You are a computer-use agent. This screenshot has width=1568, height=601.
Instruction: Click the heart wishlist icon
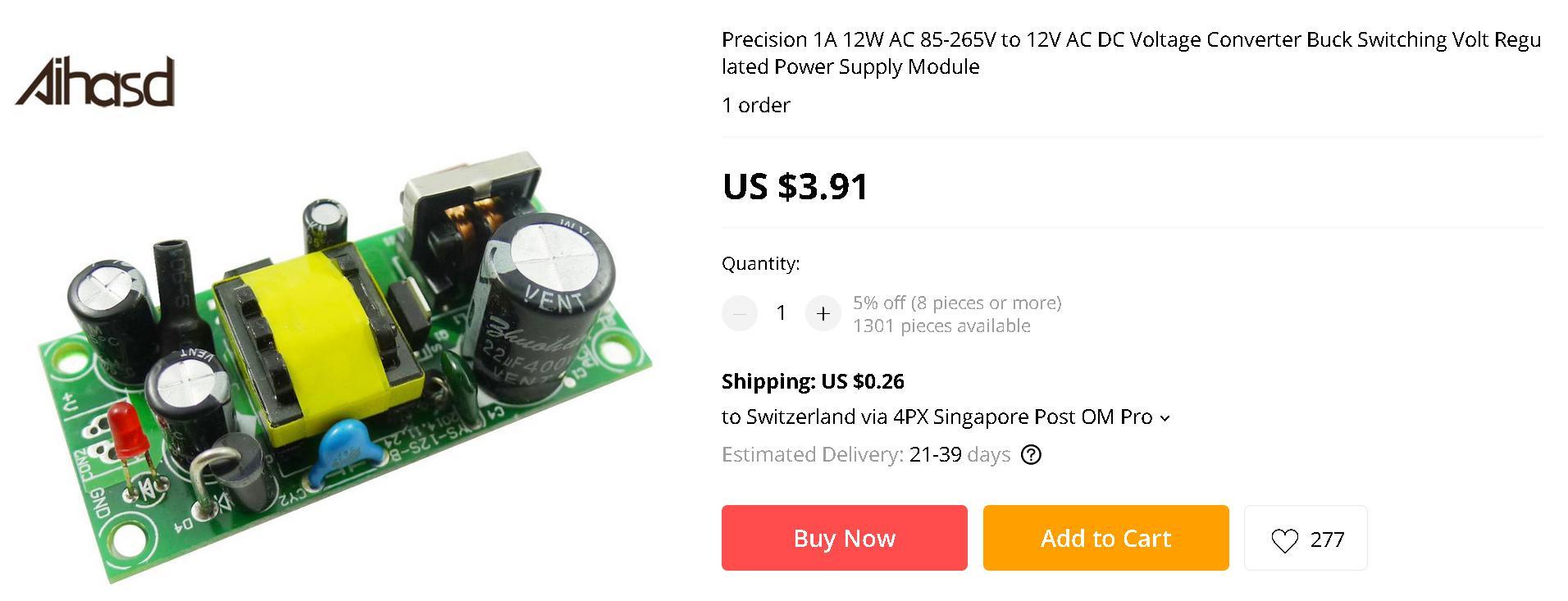(x=1284, y=540)
